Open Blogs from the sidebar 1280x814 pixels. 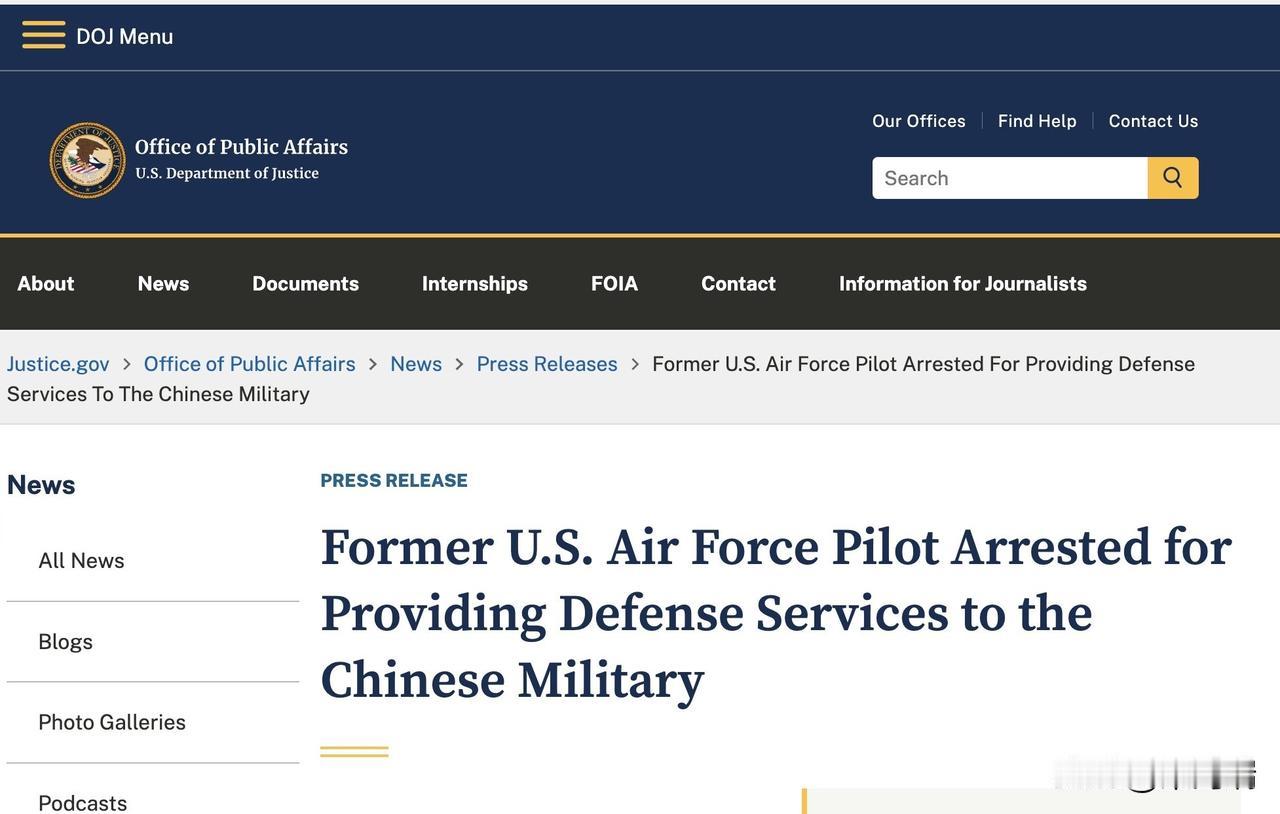pos(65,641)
